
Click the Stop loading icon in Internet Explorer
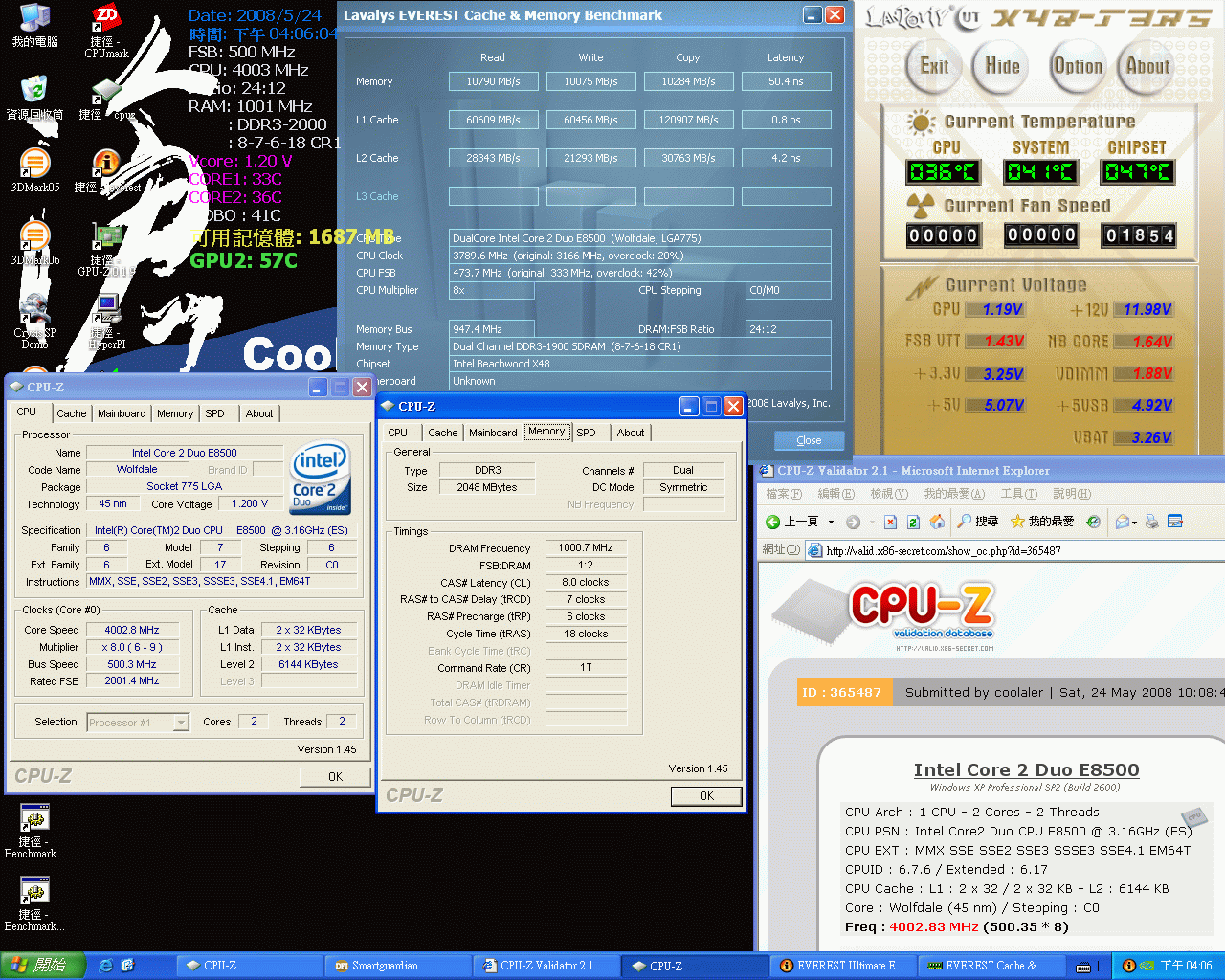click(890, 522)
